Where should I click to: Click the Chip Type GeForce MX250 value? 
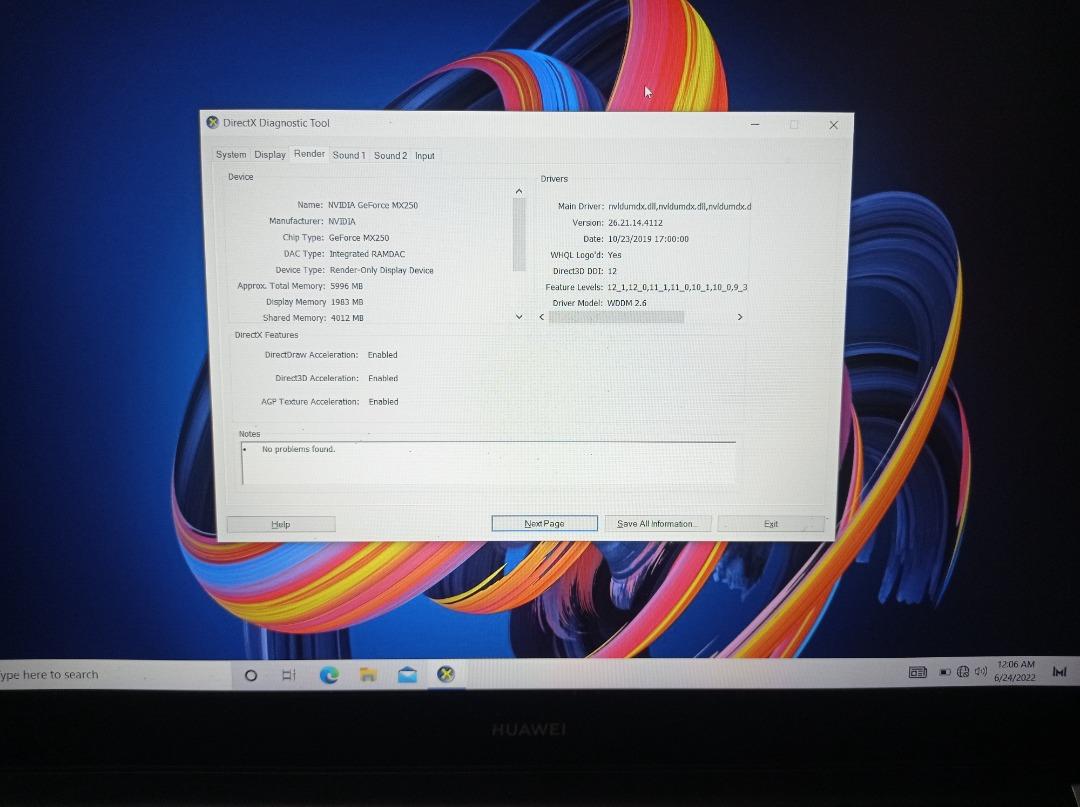point(359,238)
